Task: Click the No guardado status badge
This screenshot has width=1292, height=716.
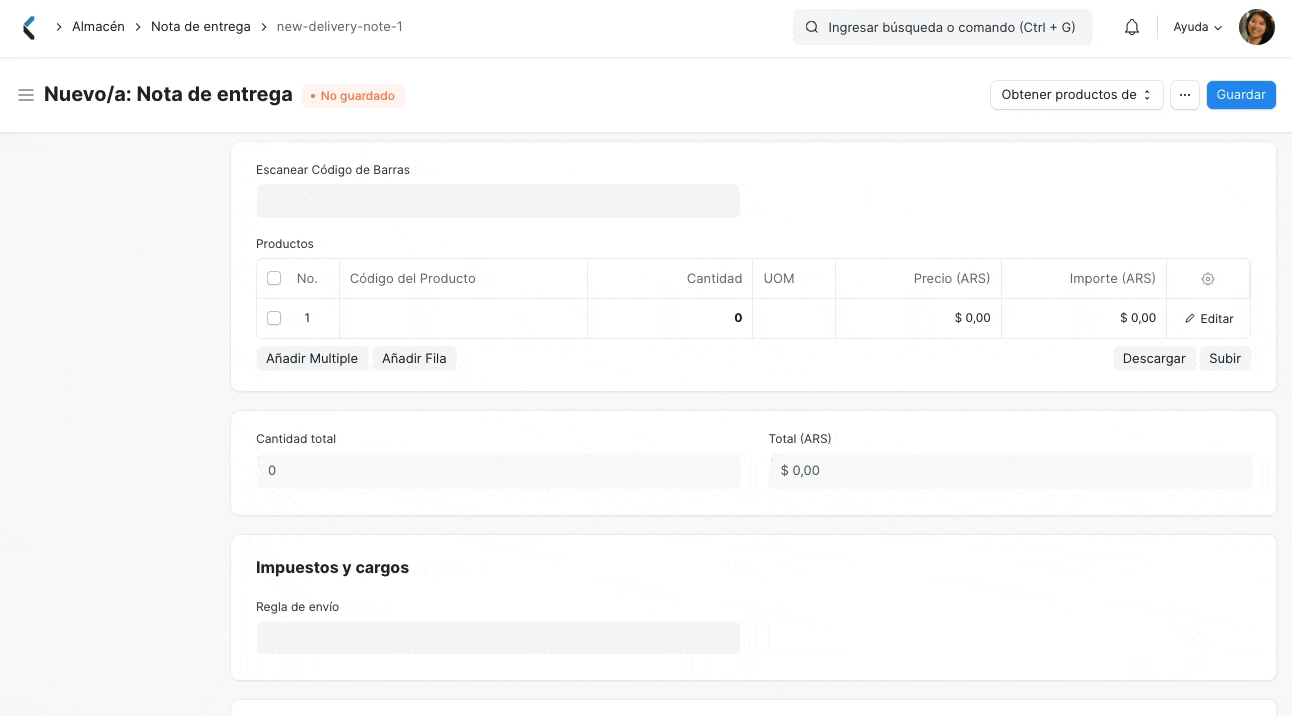Action: click(353, 96)
